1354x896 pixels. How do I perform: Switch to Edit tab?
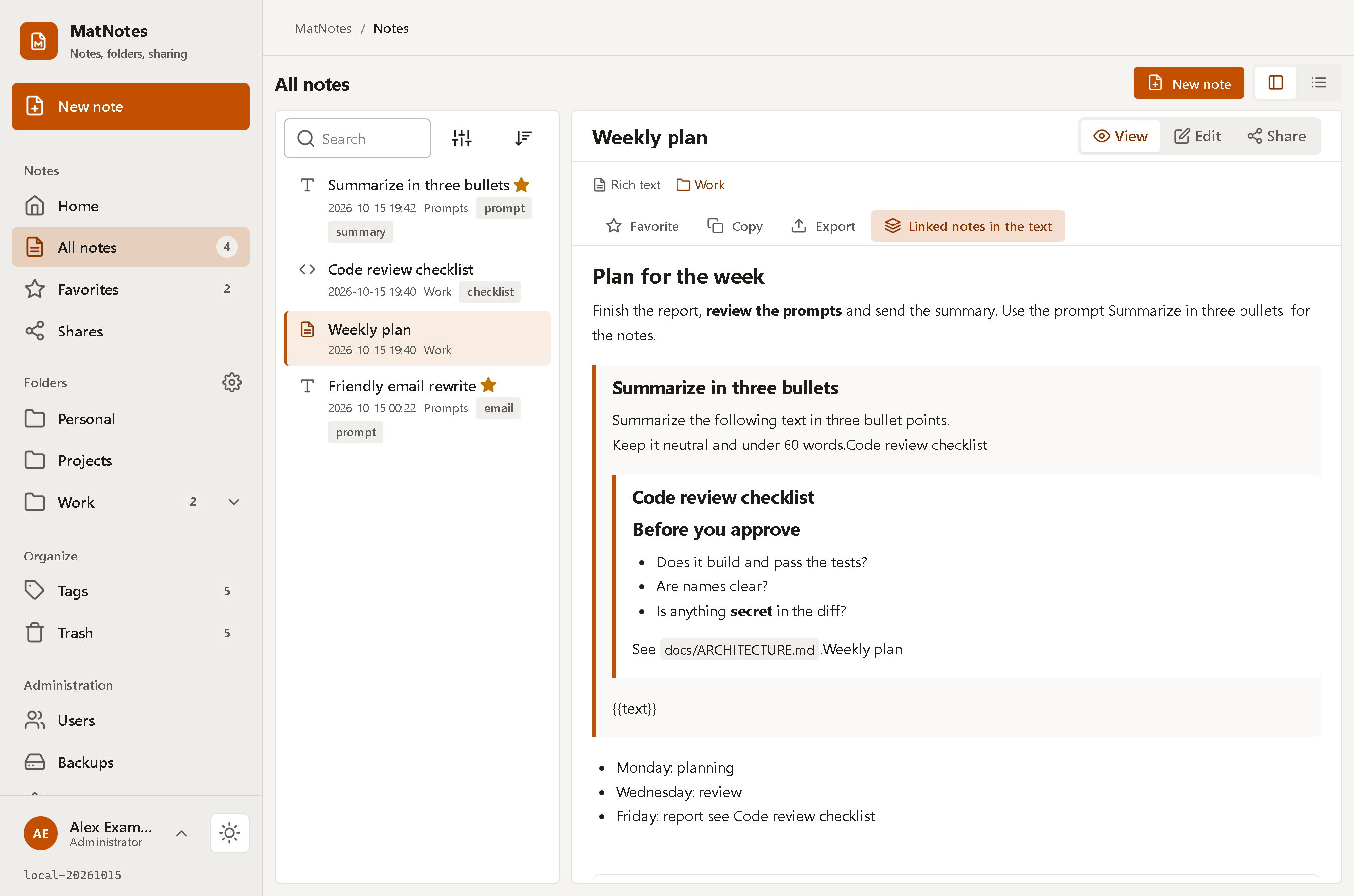point(1198,136)
